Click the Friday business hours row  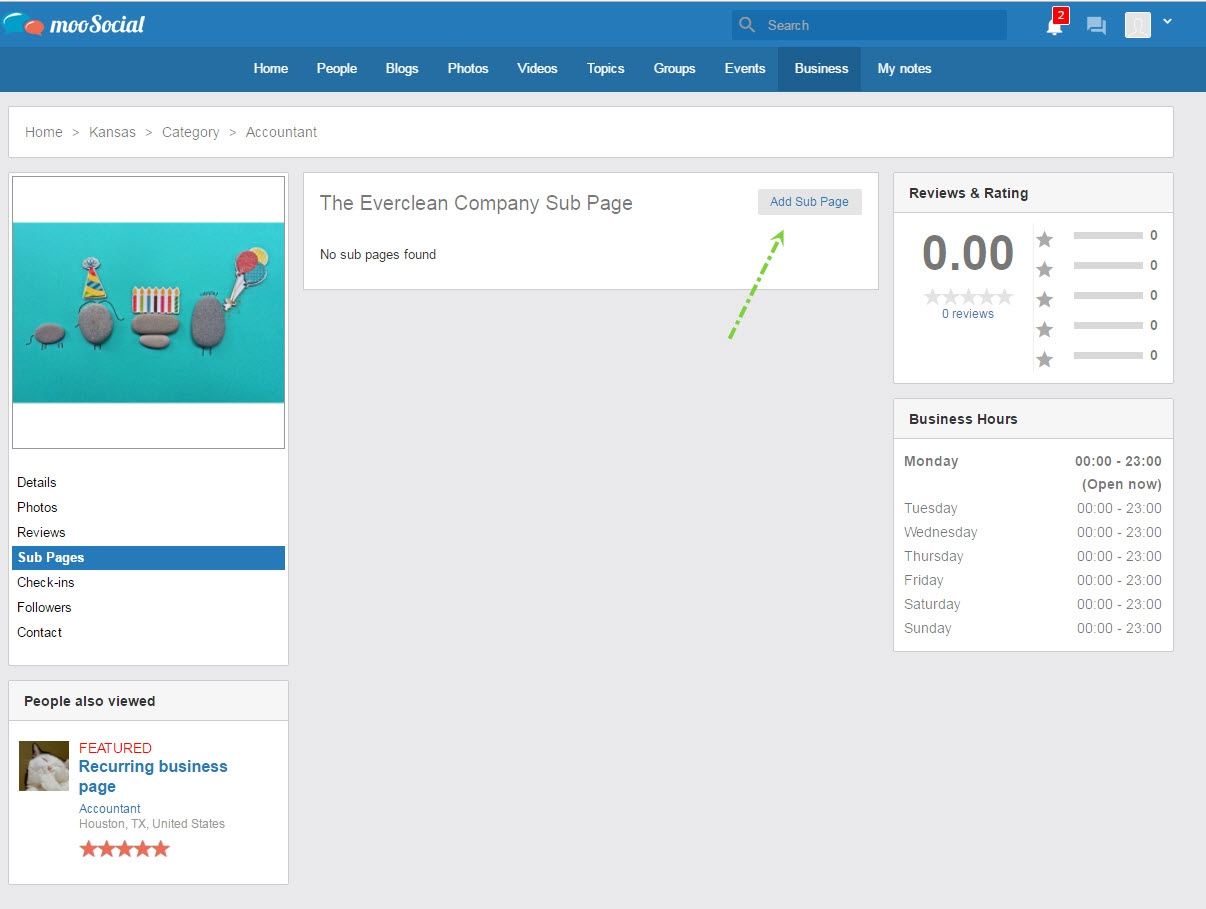tap(1033, 580)
